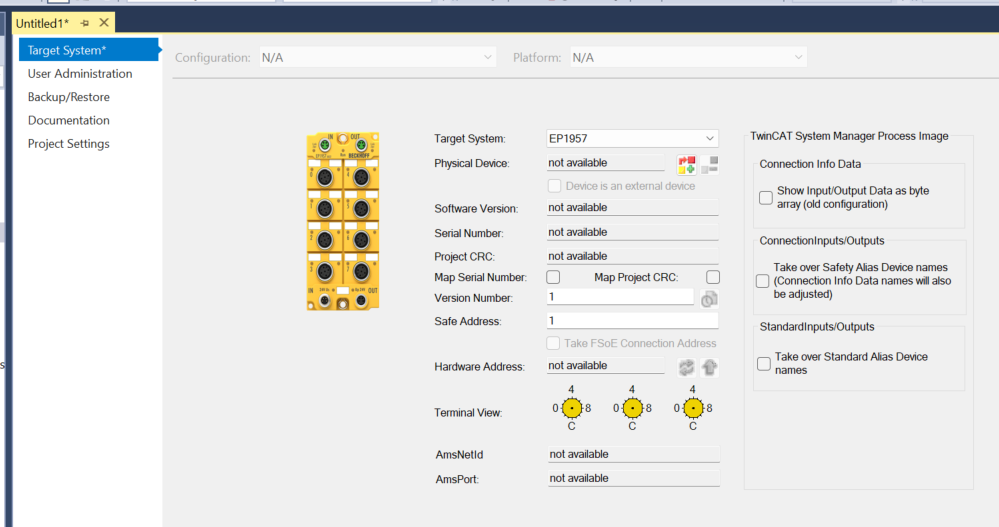This screenshot has height=527, width=999.
Task: Enable Take over Standard Alias Device names
Action: pos(763,364)
